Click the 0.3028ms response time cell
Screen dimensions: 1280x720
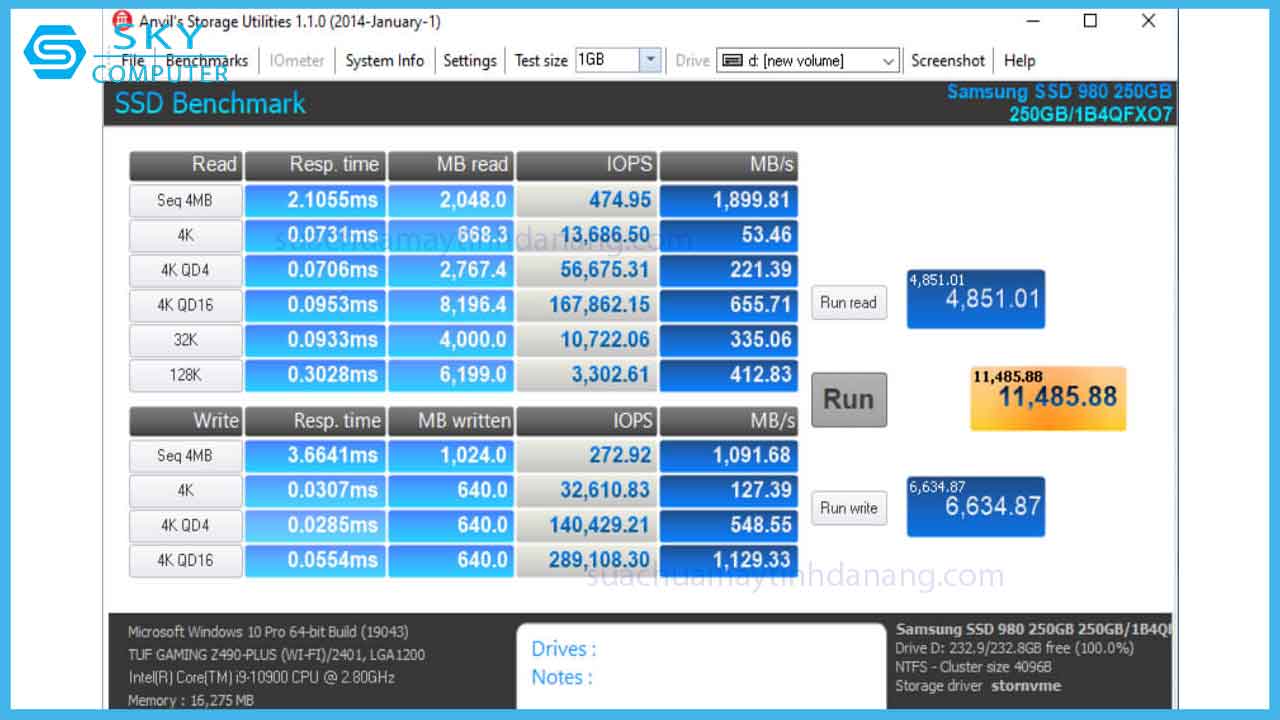tap(315, 375)
